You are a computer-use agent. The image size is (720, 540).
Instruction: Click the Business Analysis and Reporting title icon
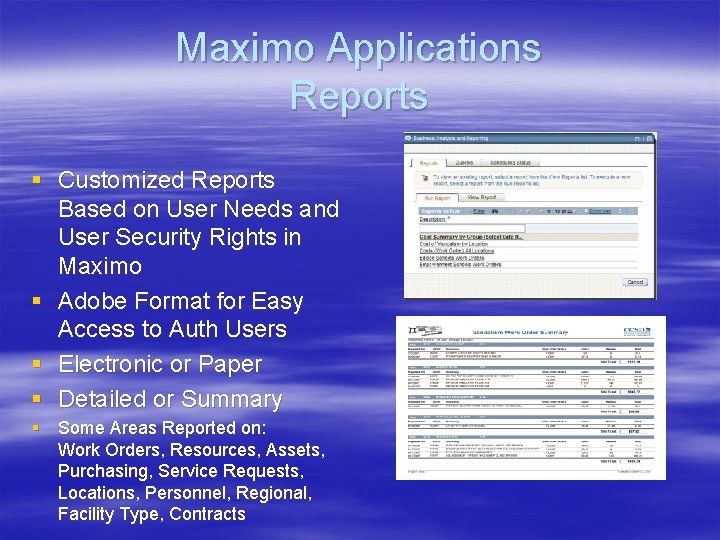click(408, 138)
